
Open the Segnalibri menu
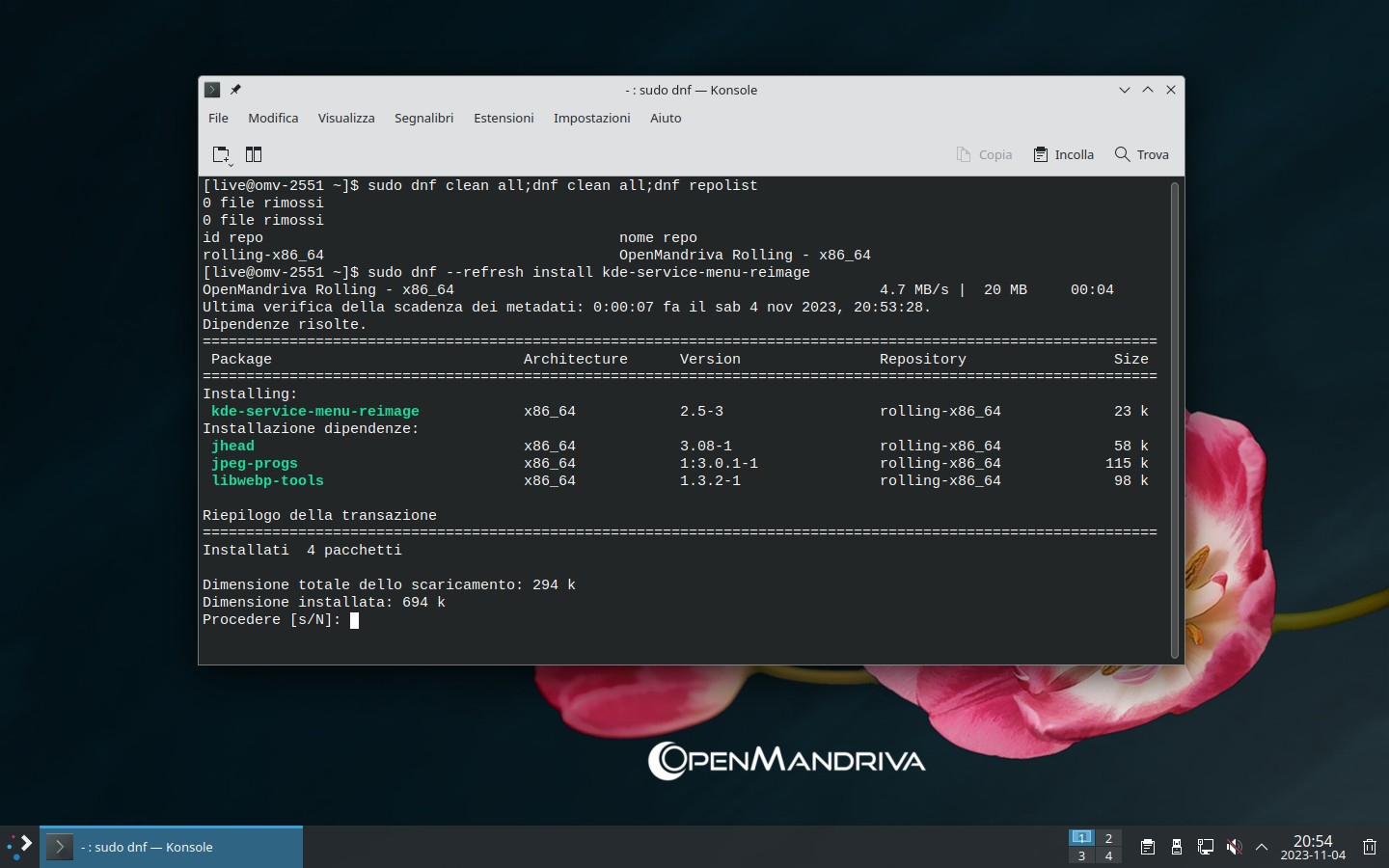pos(423,118)
